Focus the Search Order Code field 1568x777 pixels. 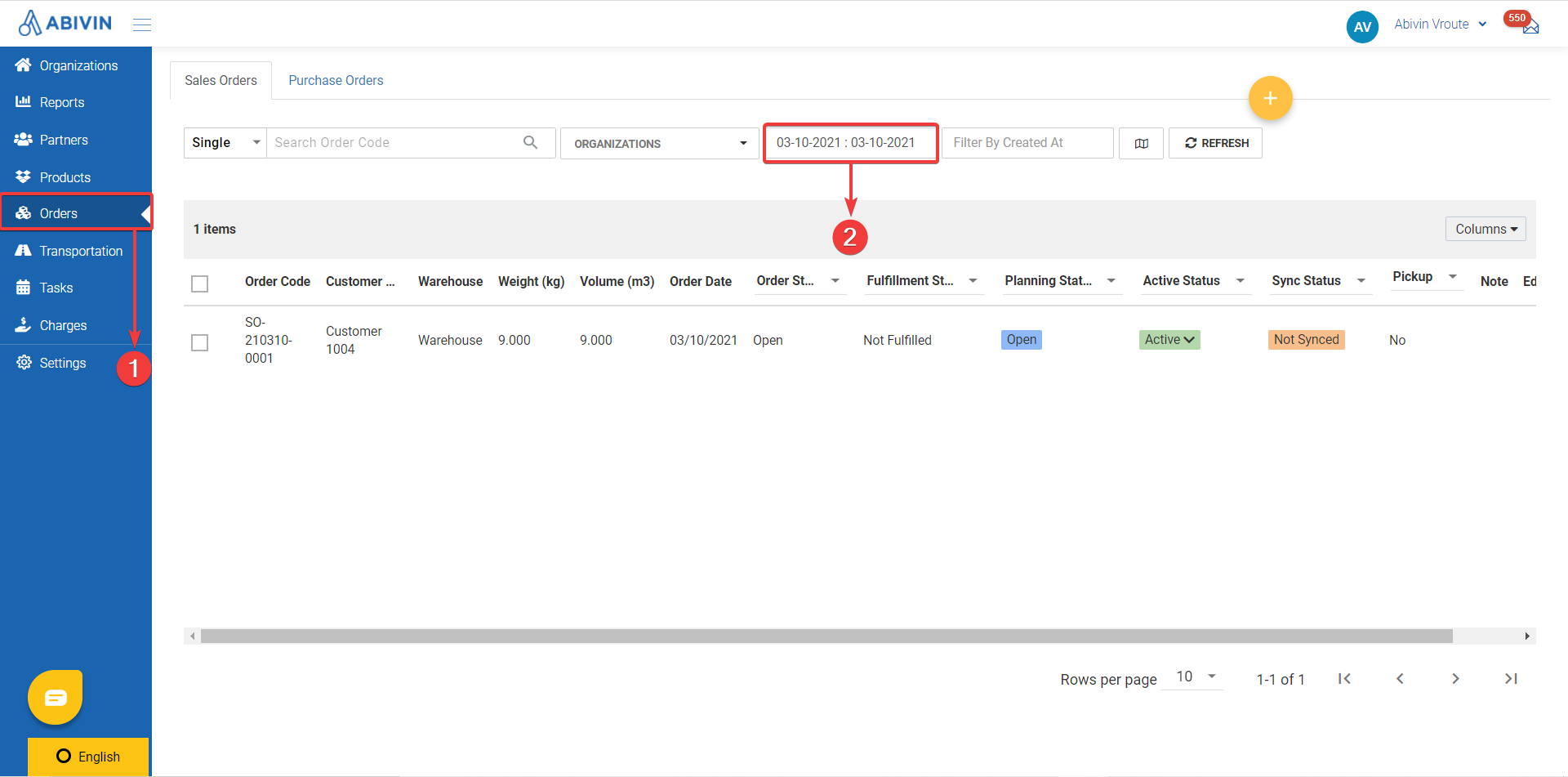[x=396, y=142]
